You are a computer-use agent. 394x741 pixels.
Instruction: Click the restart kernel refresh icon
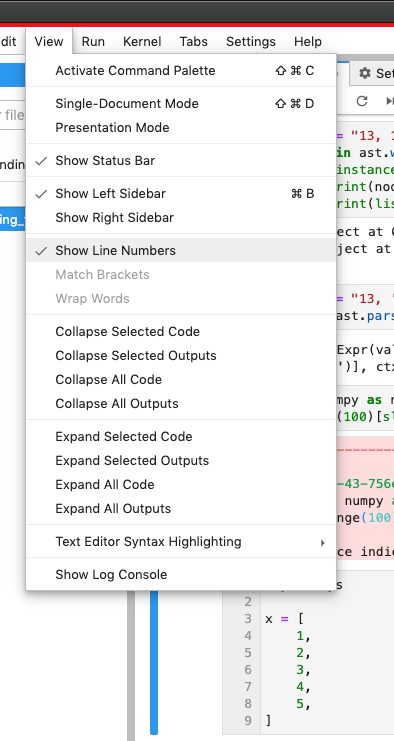coord(362,101)
